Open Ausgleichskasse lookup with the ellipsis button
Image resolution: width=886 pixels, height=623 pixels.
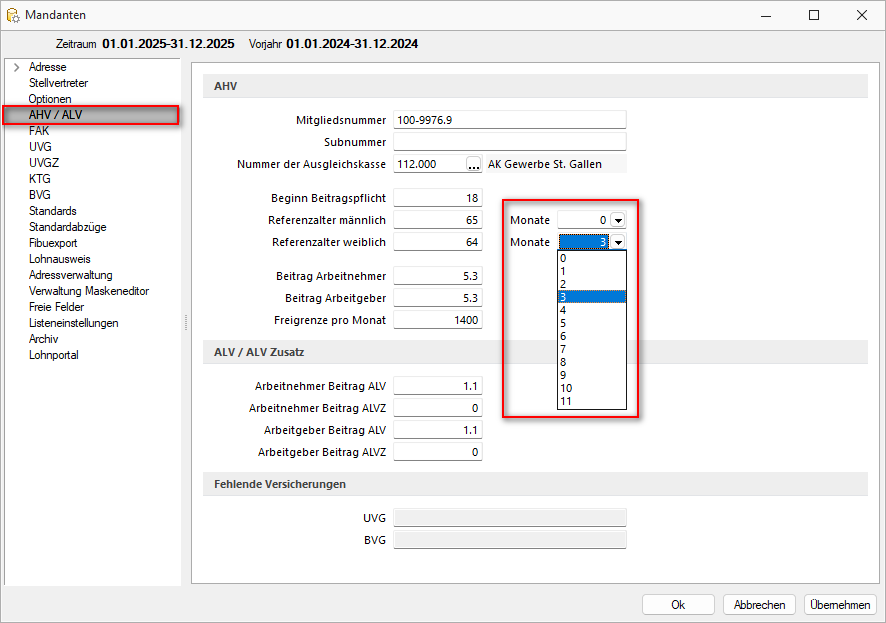474,164
